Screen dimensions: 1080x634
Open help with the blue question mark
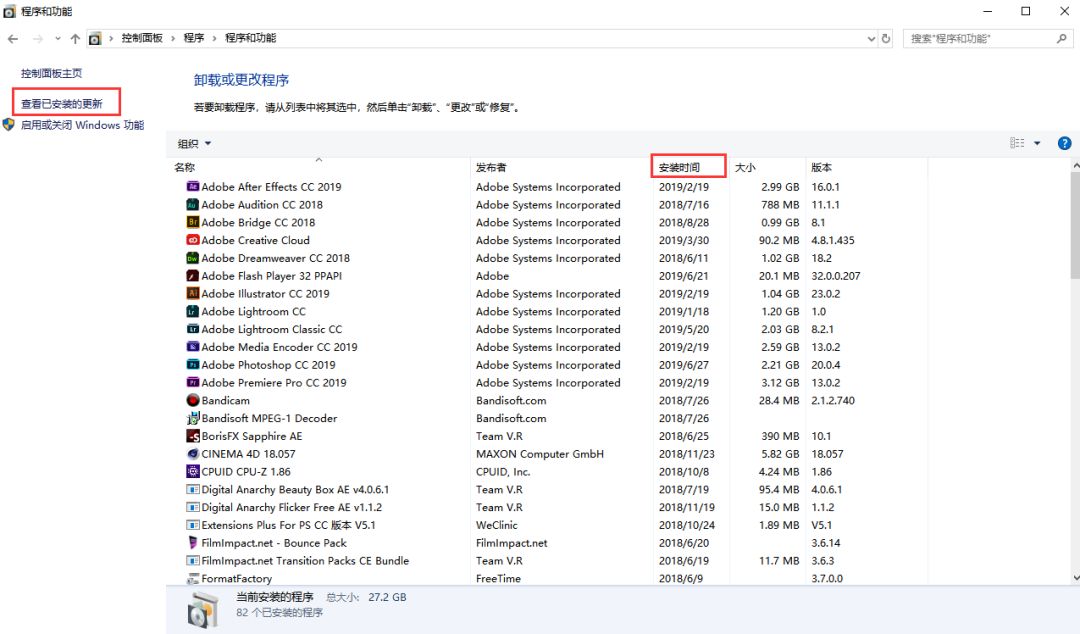(1064, 143)
